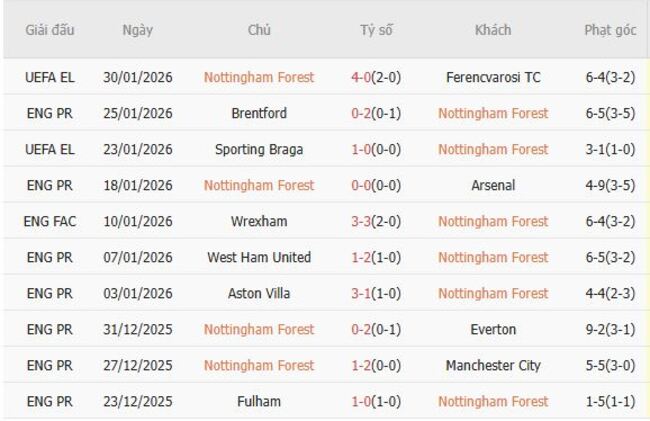This screenshot has width=650, height=421.
Task: Open the Ferencvarosi TC team link
Action: coord(493,77)
